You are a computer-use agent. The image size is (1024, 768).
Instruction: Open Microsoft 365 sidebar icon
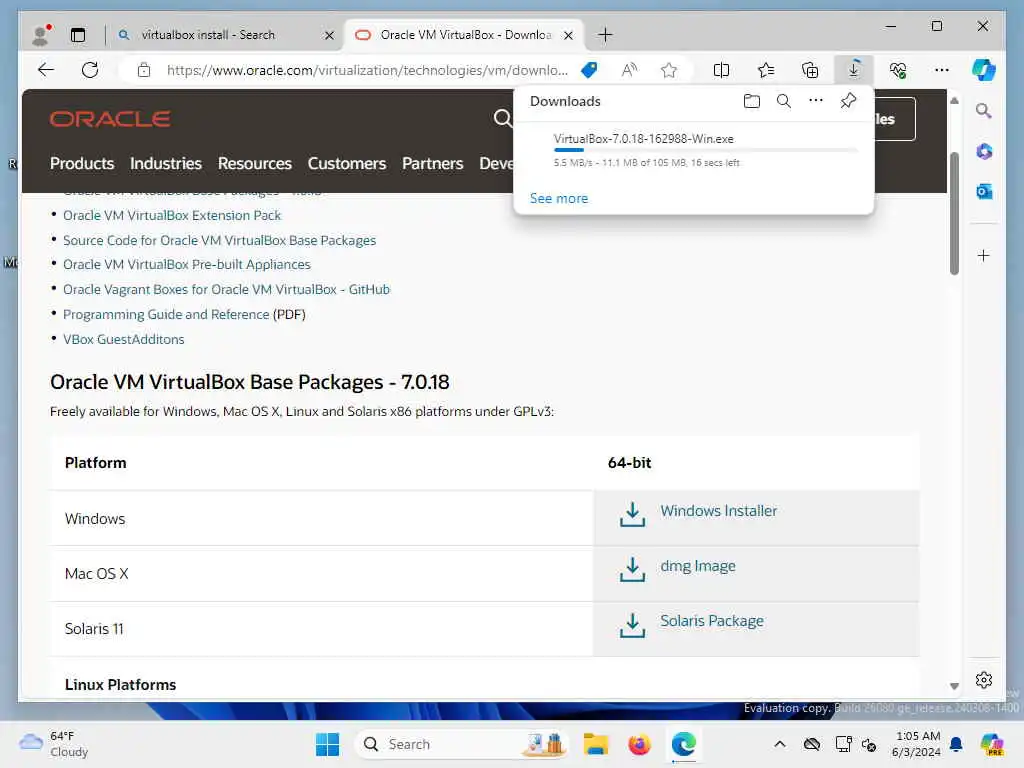point(984,152)
